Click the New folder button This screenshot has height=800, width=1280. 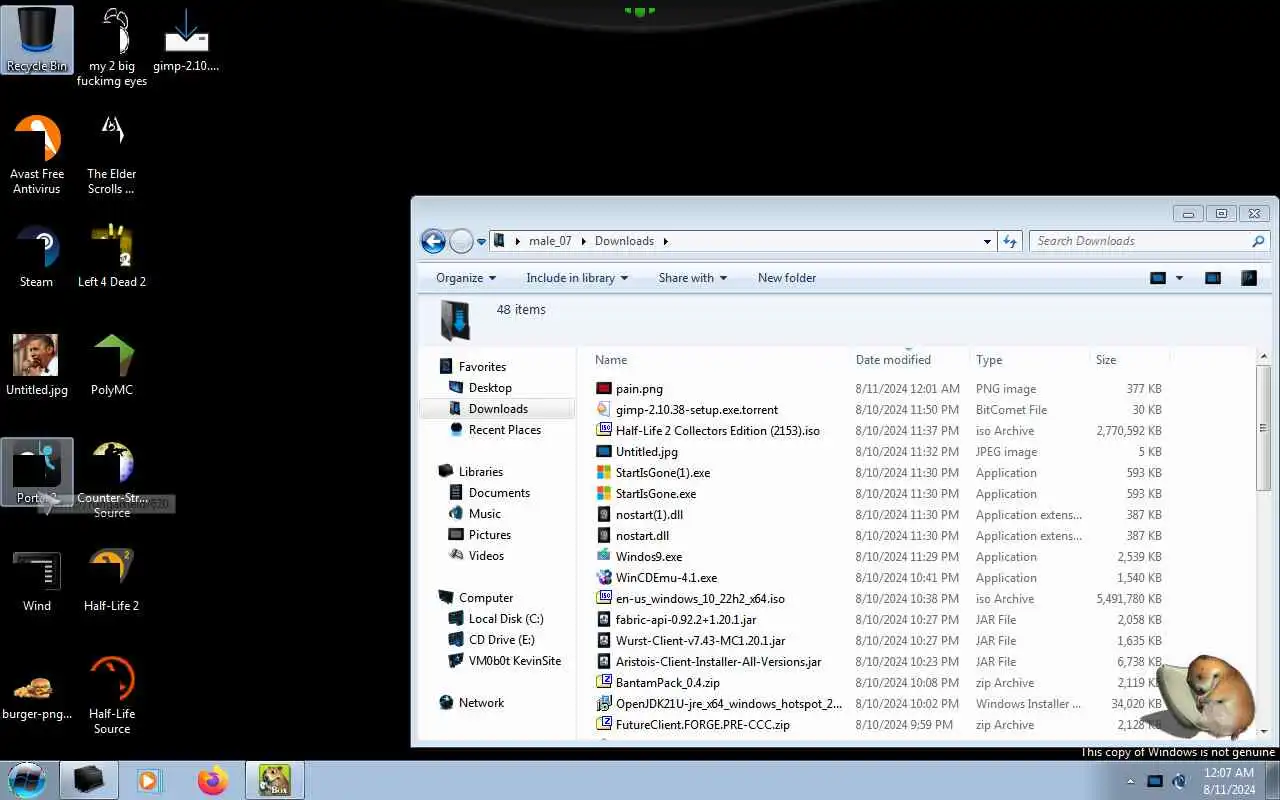[787, 278]
